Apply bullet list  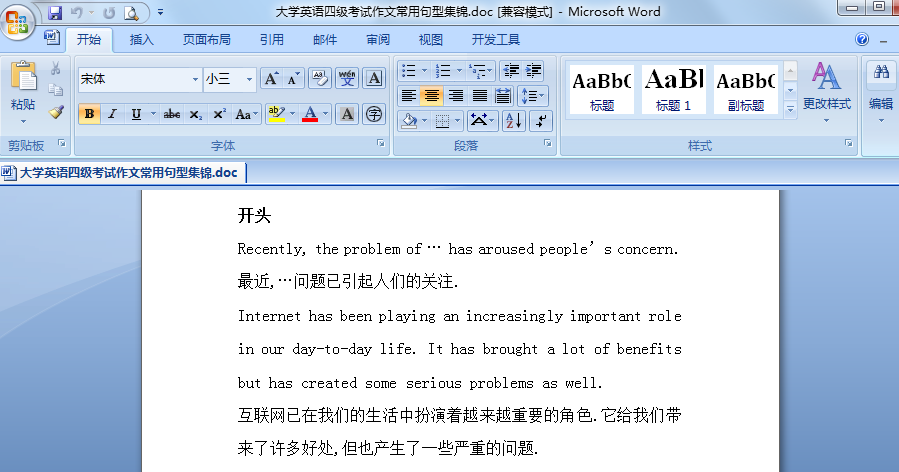click(x=409, y=71)
